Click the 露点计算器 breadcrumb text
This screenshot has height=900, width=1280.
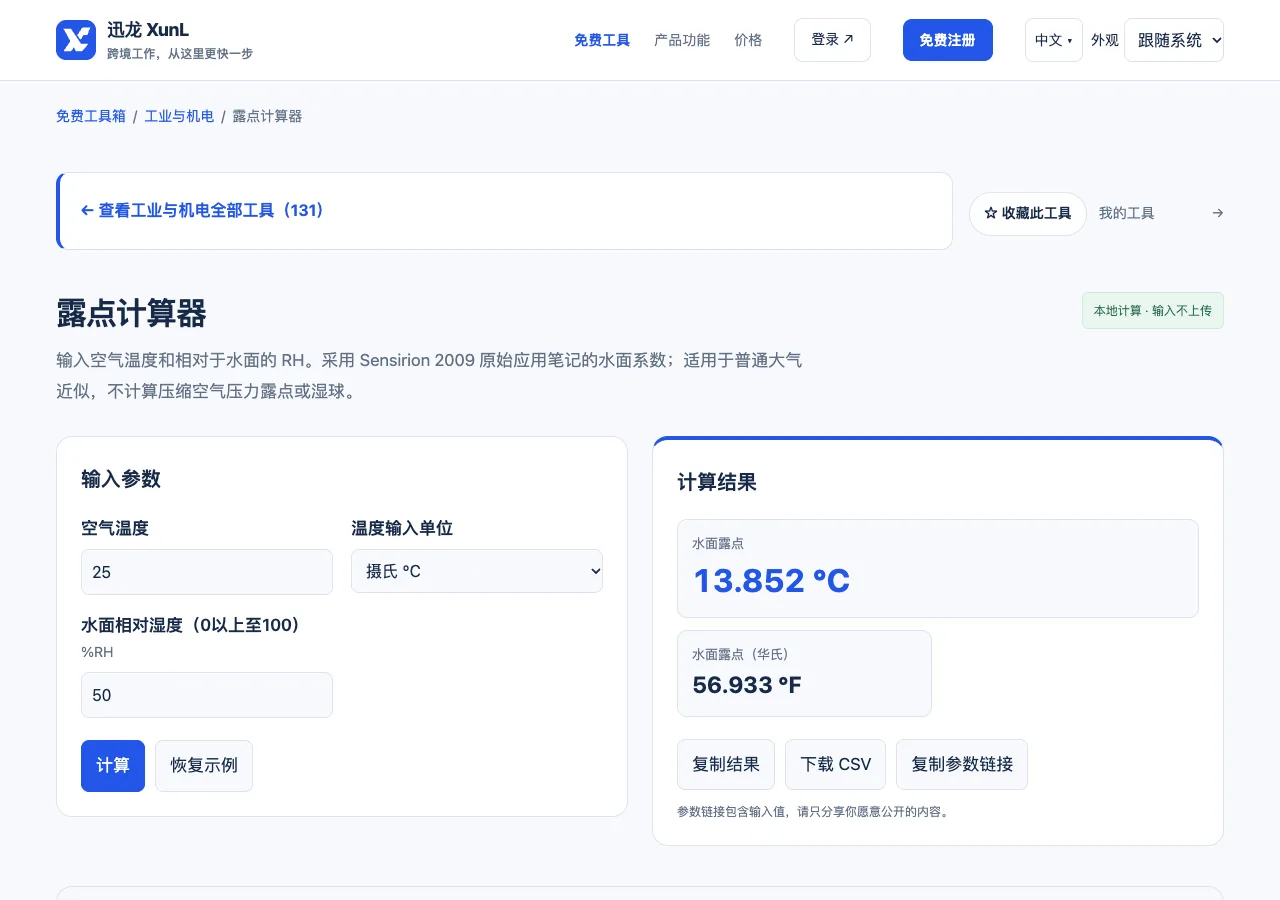(267, 116)
